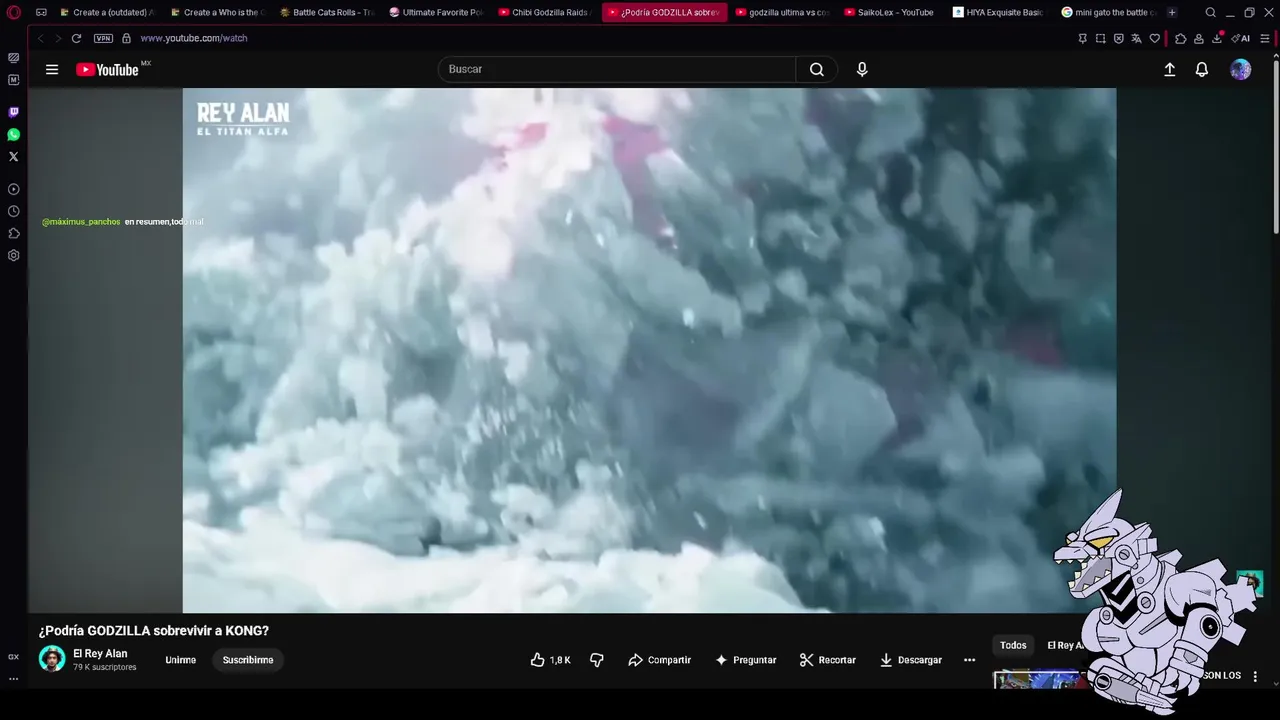Click the Recortar clip button
The width and height of the screenshot is (1280, 720).
(827, 660)
